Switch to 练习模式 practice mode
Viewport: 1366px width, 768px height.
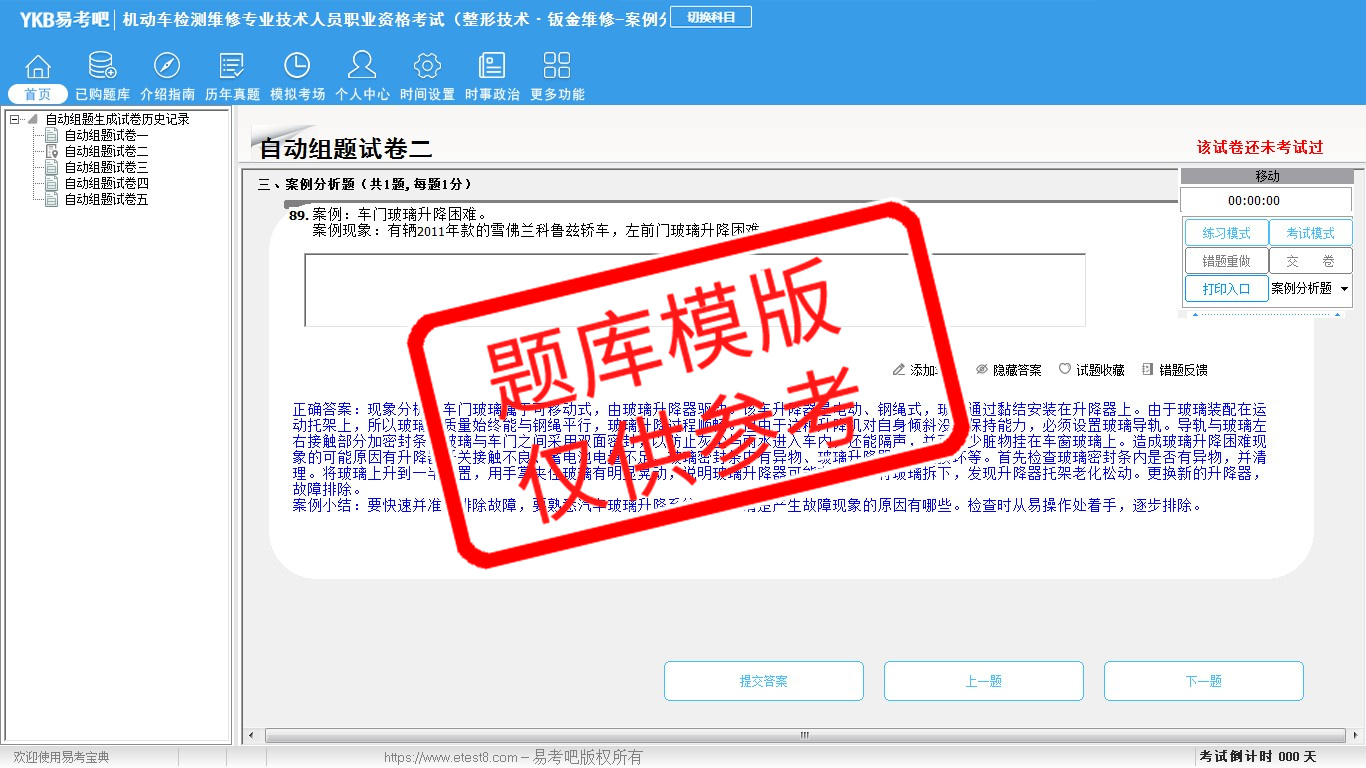pos(1226,233)
